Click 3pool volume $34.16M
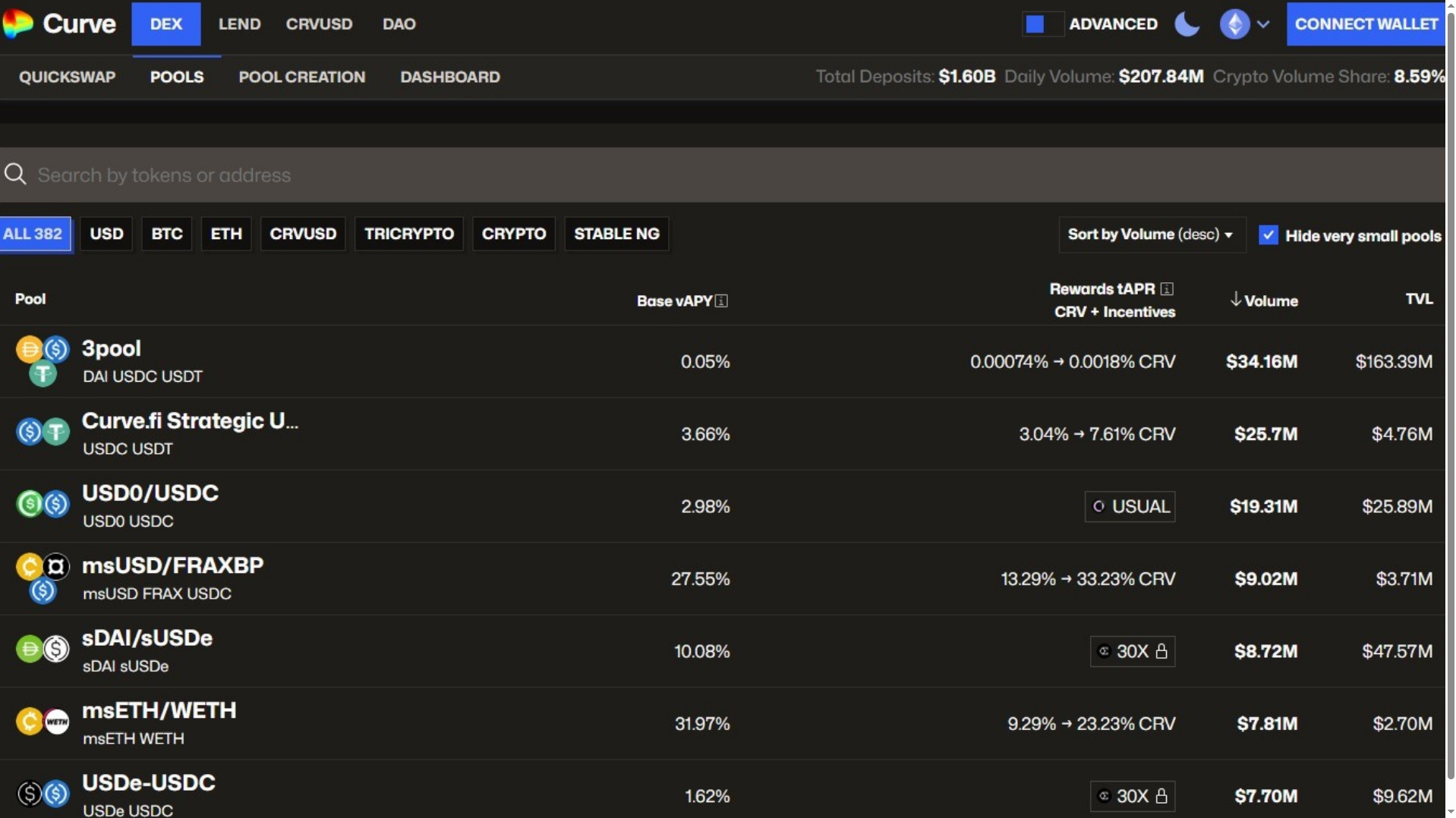Image resolution: width=1456 pixels, height=818 pixels. point(1262,362)
